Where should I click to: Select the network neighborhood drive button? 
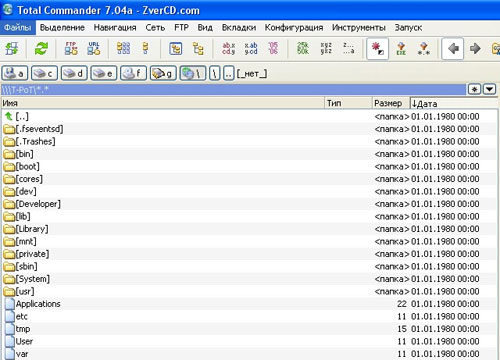tap(193, 73)
